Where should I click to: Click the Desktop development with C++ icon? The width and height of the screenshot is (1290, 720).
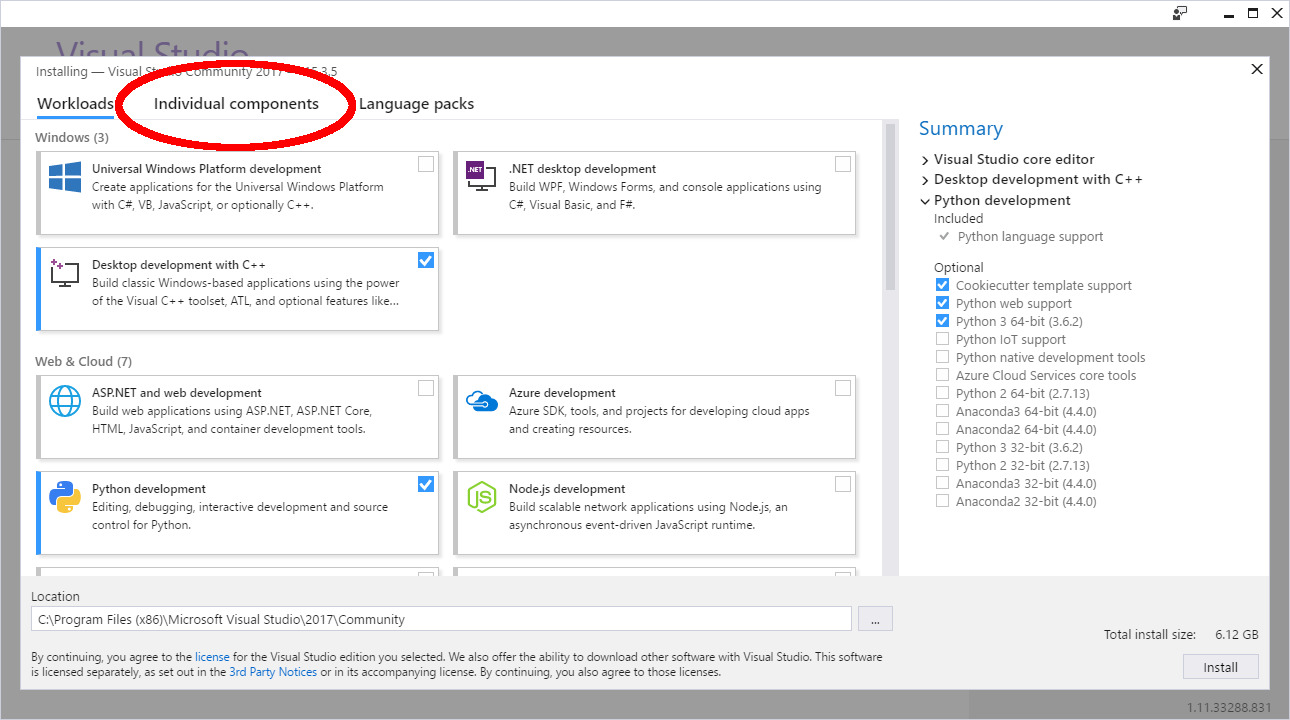[x=65, y=274]
